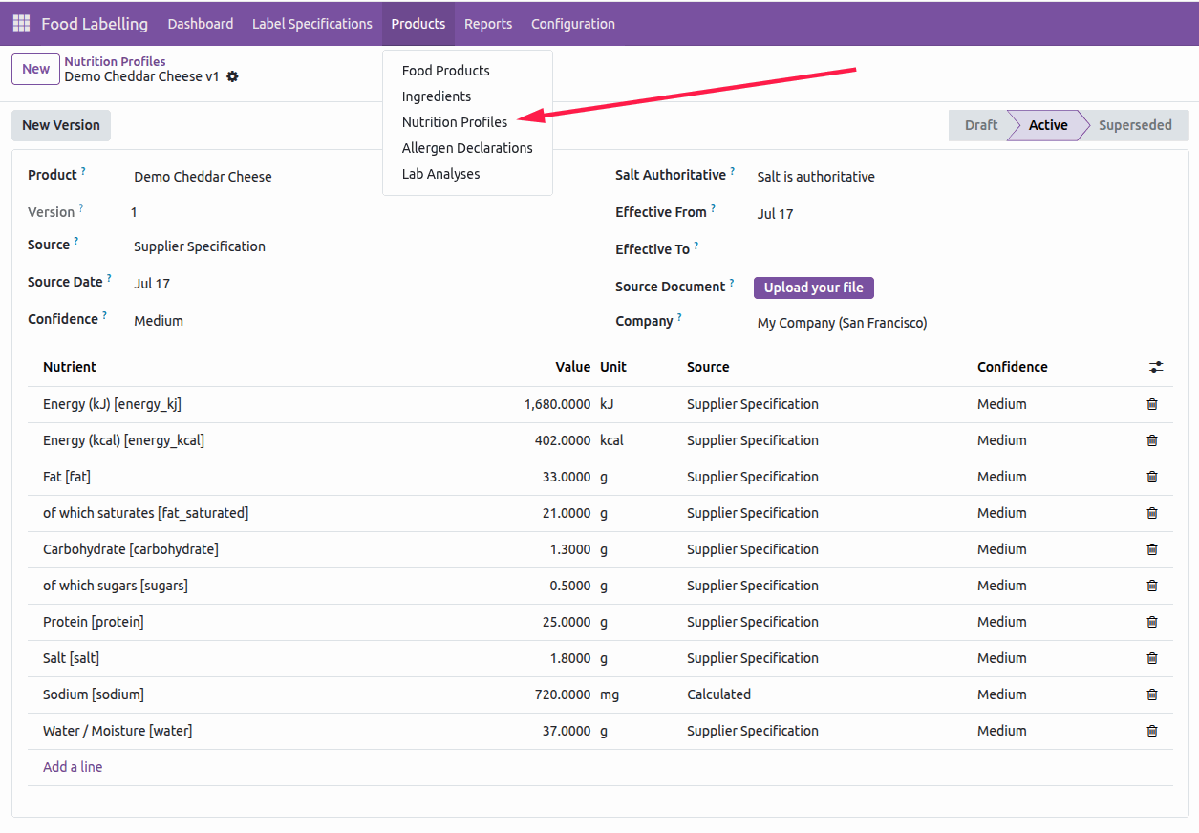Show help tooltip for Salt Authoritative field
The image size is (1199, 833).
(733, 171)
